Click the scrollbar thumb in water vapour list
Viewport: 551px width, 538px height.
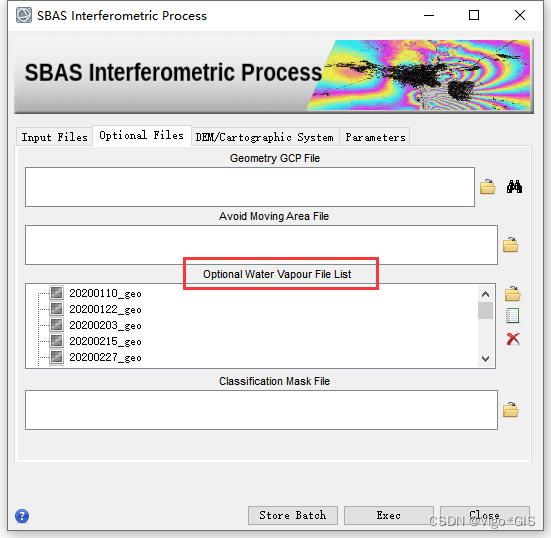(x=486, y=311)
